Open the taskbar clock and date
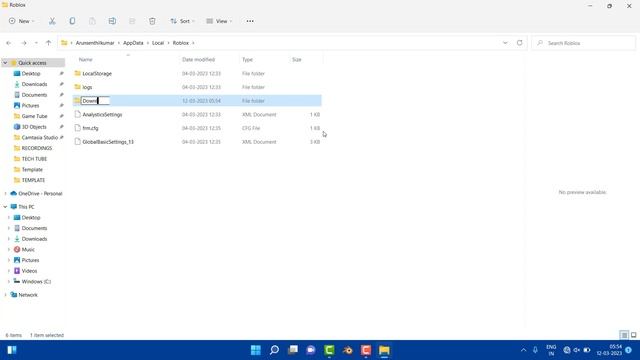 (609, 350)
